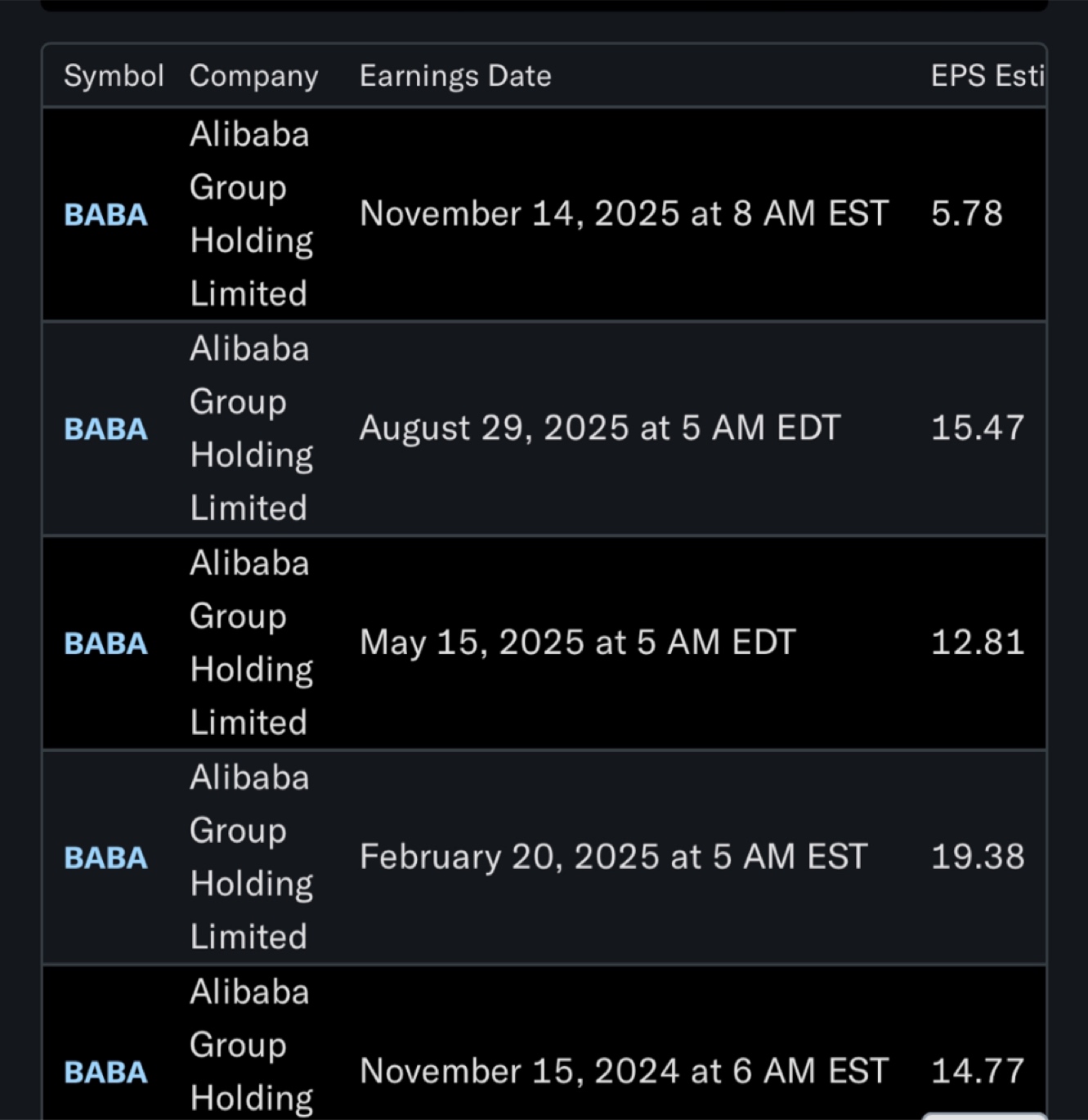Click the 5.78 EPS estimate value
1088x1120 pixels.
click(x=966, y=214)
